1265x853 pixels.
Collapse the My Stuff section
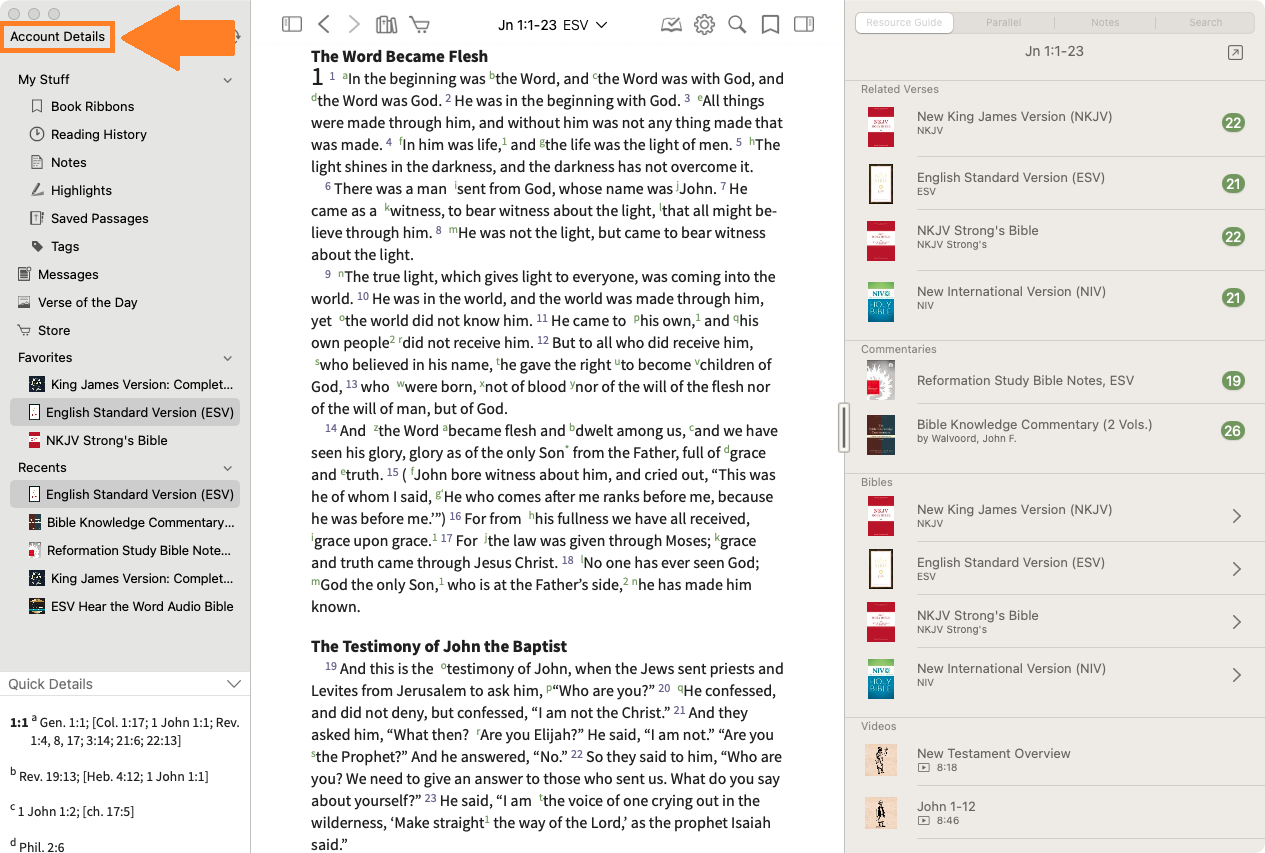click(228, 80)
